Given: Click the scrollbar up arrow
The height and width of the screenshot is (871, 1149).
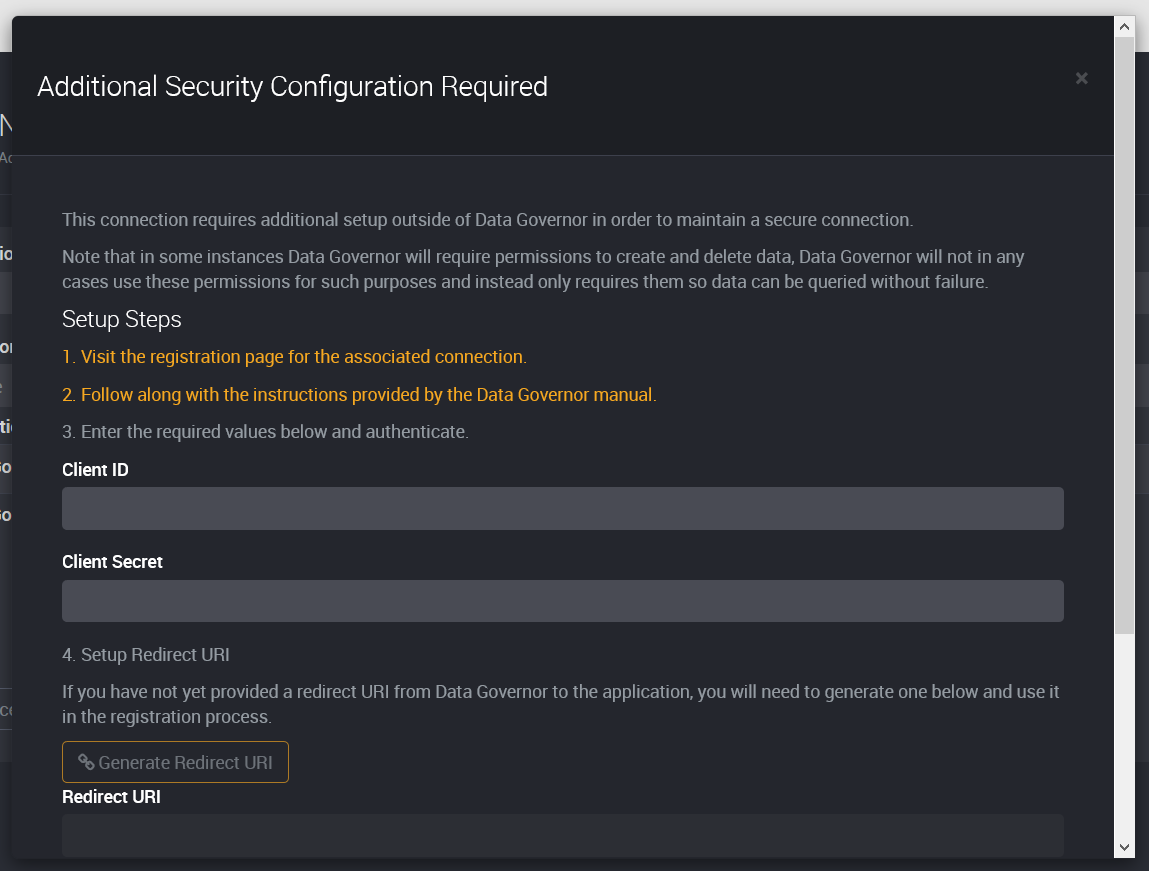Looking at the screenshot, I should coord(1124,26).
